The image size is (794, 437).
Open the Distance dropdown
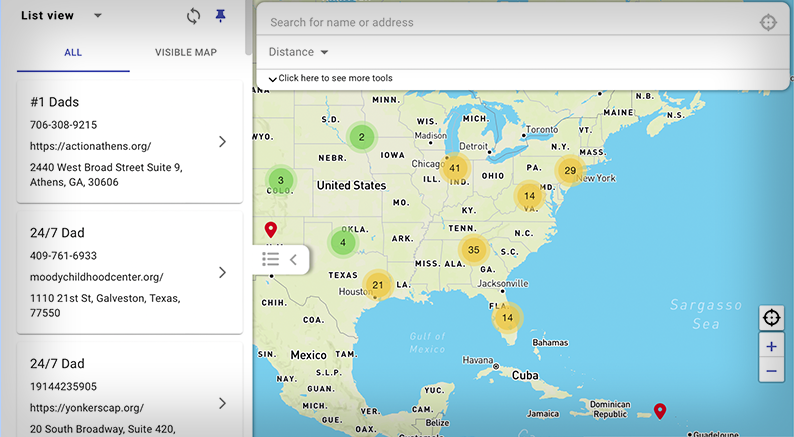[x=298, y=52]
